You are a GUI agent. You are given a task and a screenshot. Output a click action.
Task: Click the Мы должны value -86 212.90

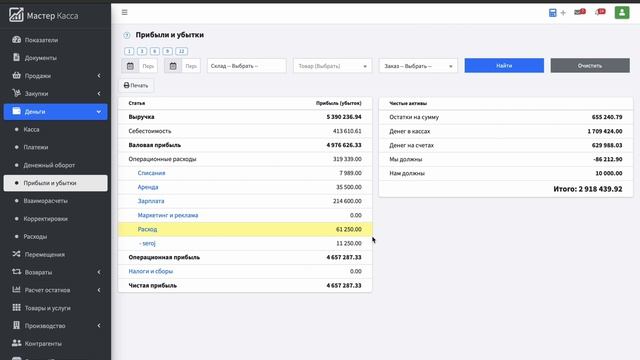point(608,159)
